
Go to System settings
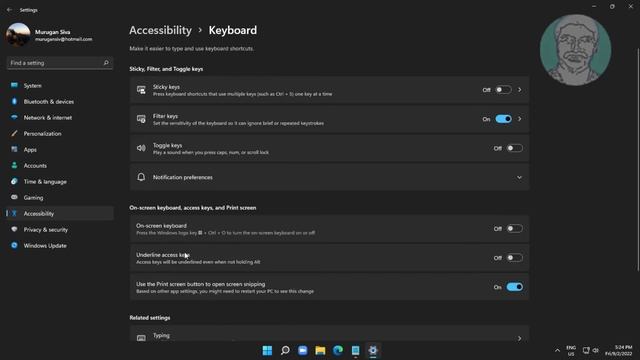click(x=60, y=85)
